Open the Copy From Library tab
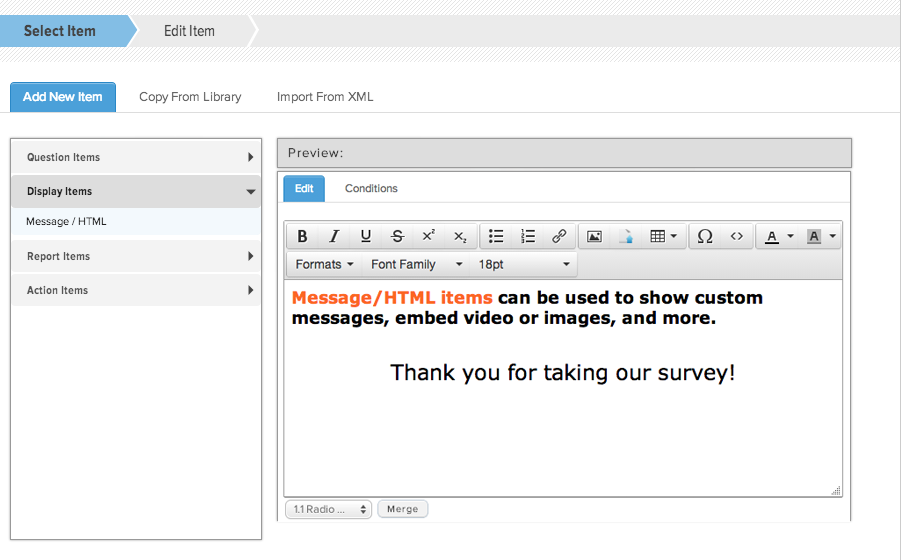Screen dimensions: 901x560 [190, 96]
